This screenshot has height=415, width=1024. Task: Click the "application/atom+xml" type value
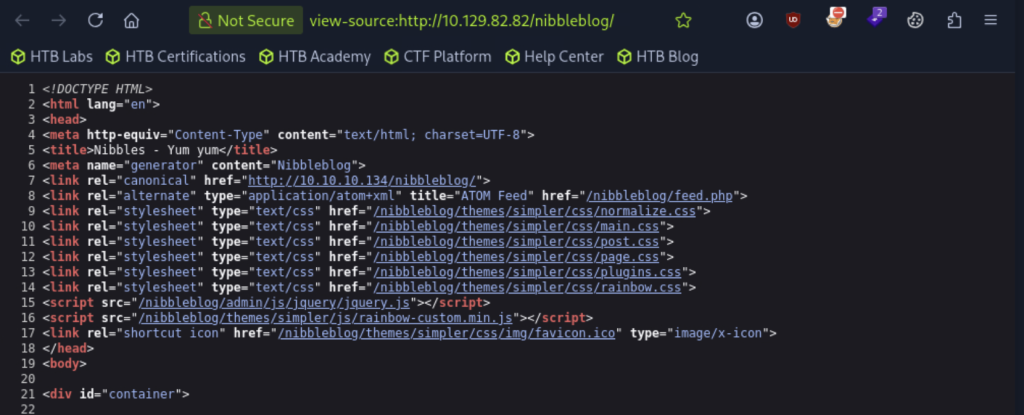pyautogui.click(x=321, y=195)
